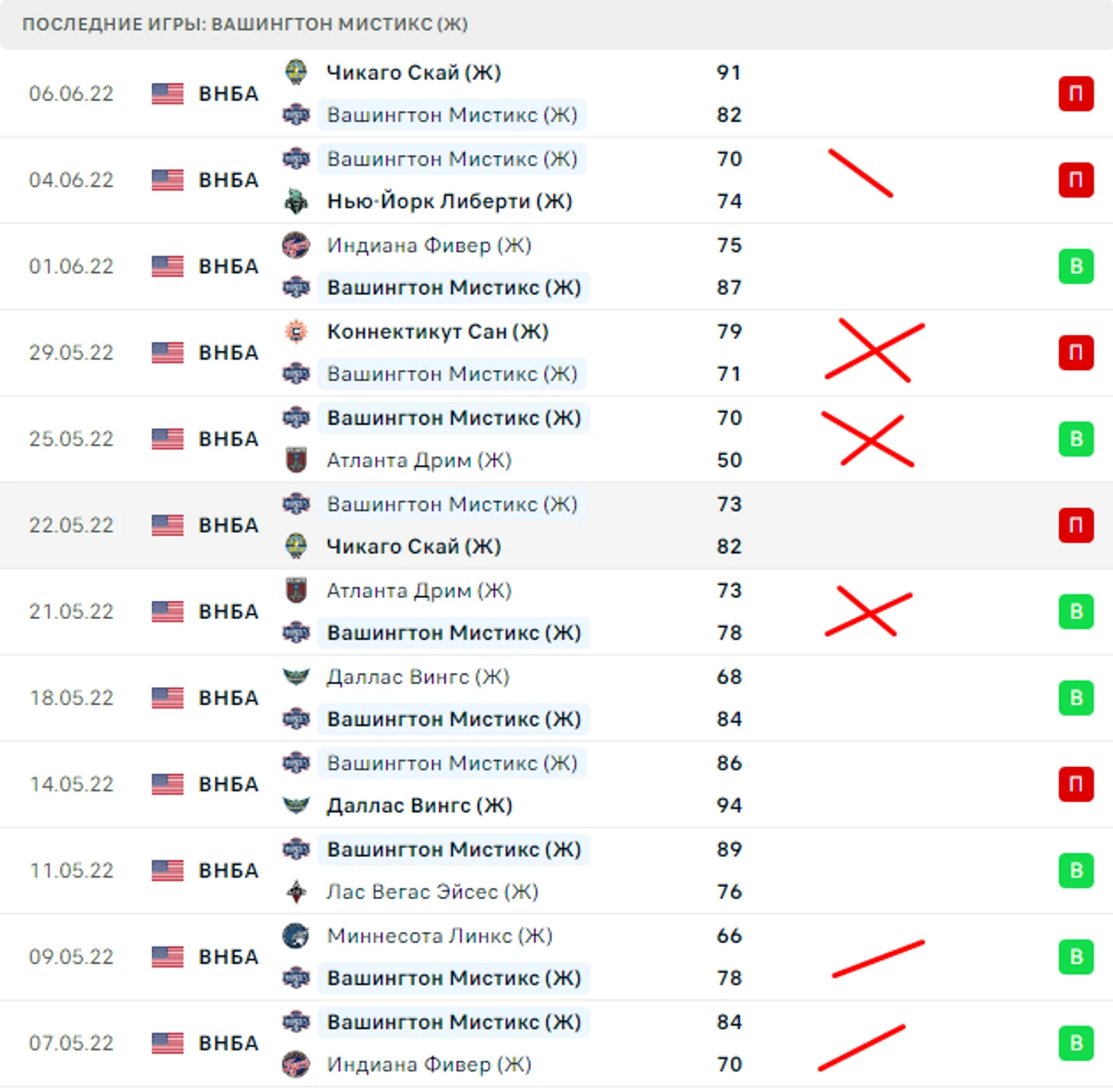Image resolution: width=1113 pixels, height=1092 pixels.
Task: Click the red П loss badge for 22.05.22
Action: tap(1076, 525)
